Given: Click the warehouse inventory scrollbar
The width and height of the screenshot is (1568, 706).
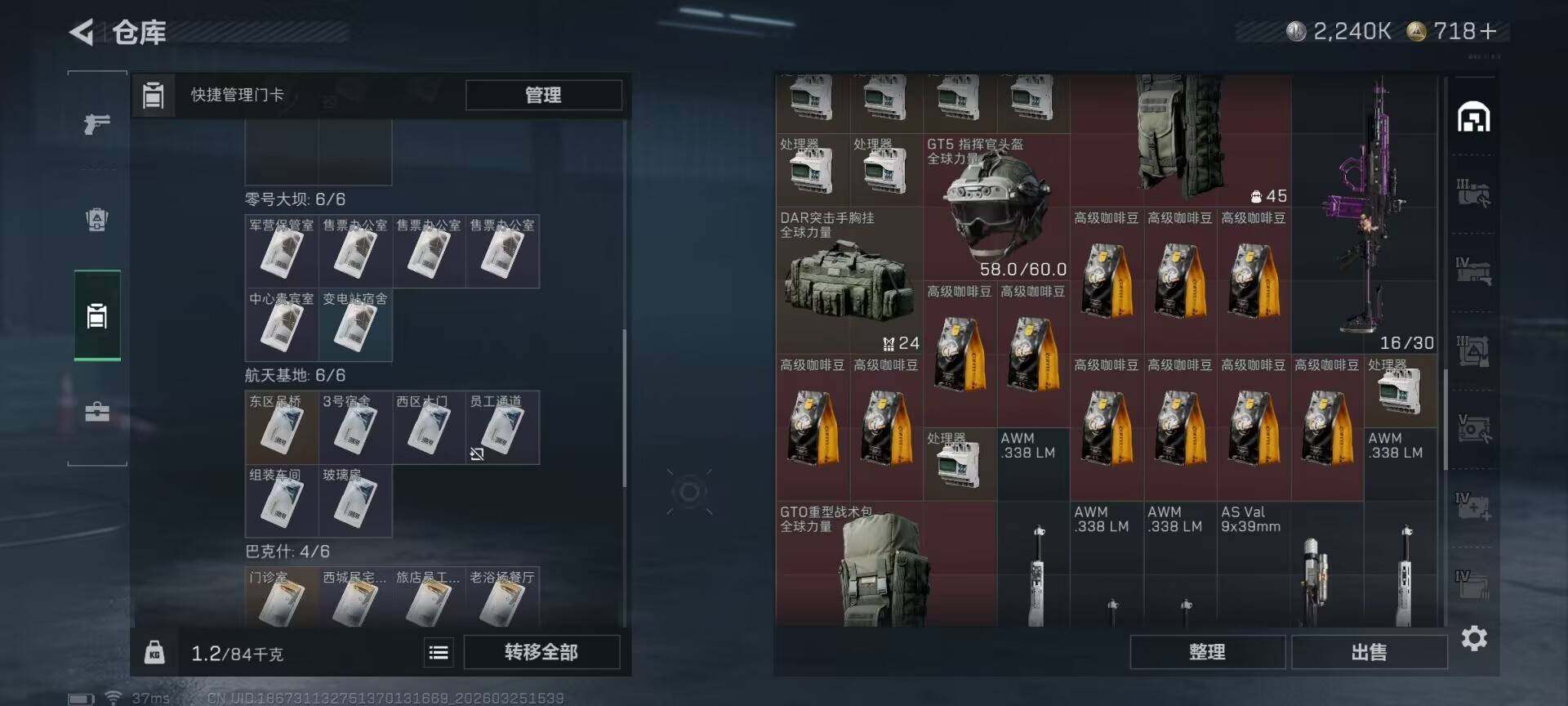Looking at the screenshot, I should 1445,418.
